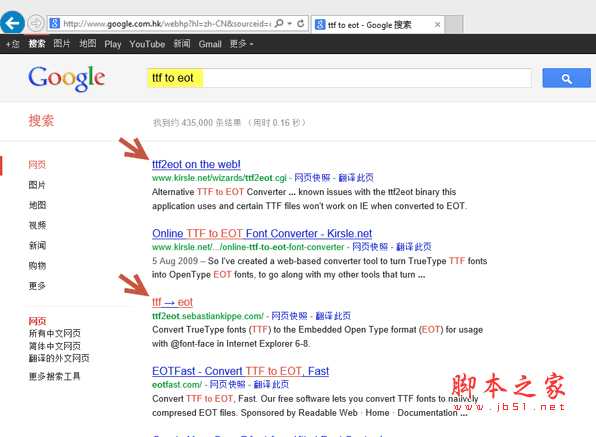Click '+您' in the black Google bar
Image resolution: width=596 pixels, height=437 pixels.
coord(12,44)
